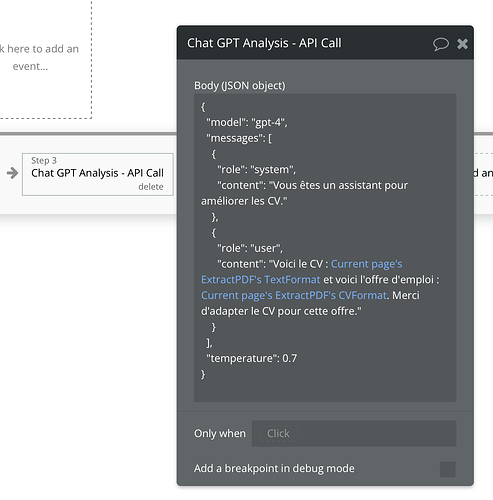
Task: Click the "messages": [ line
Action: pos(239,138)
